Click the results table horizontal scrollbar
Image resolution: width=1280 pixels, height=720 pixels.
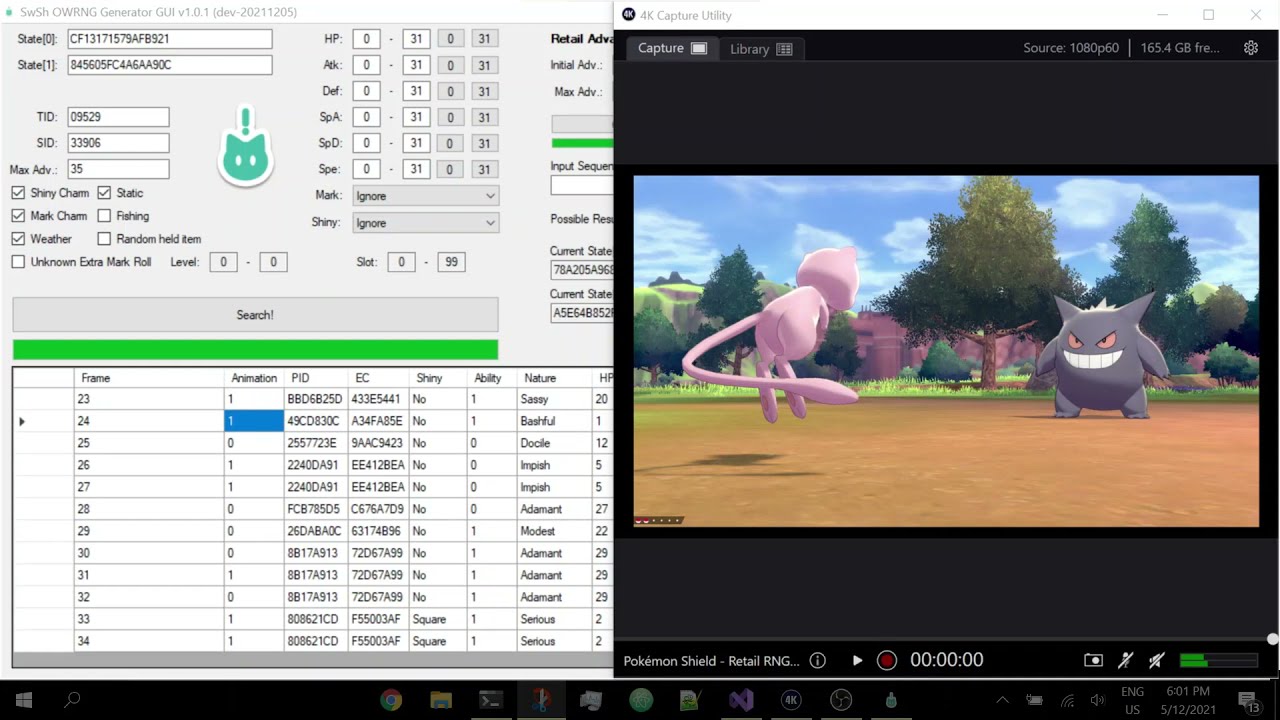pos(312,660)
